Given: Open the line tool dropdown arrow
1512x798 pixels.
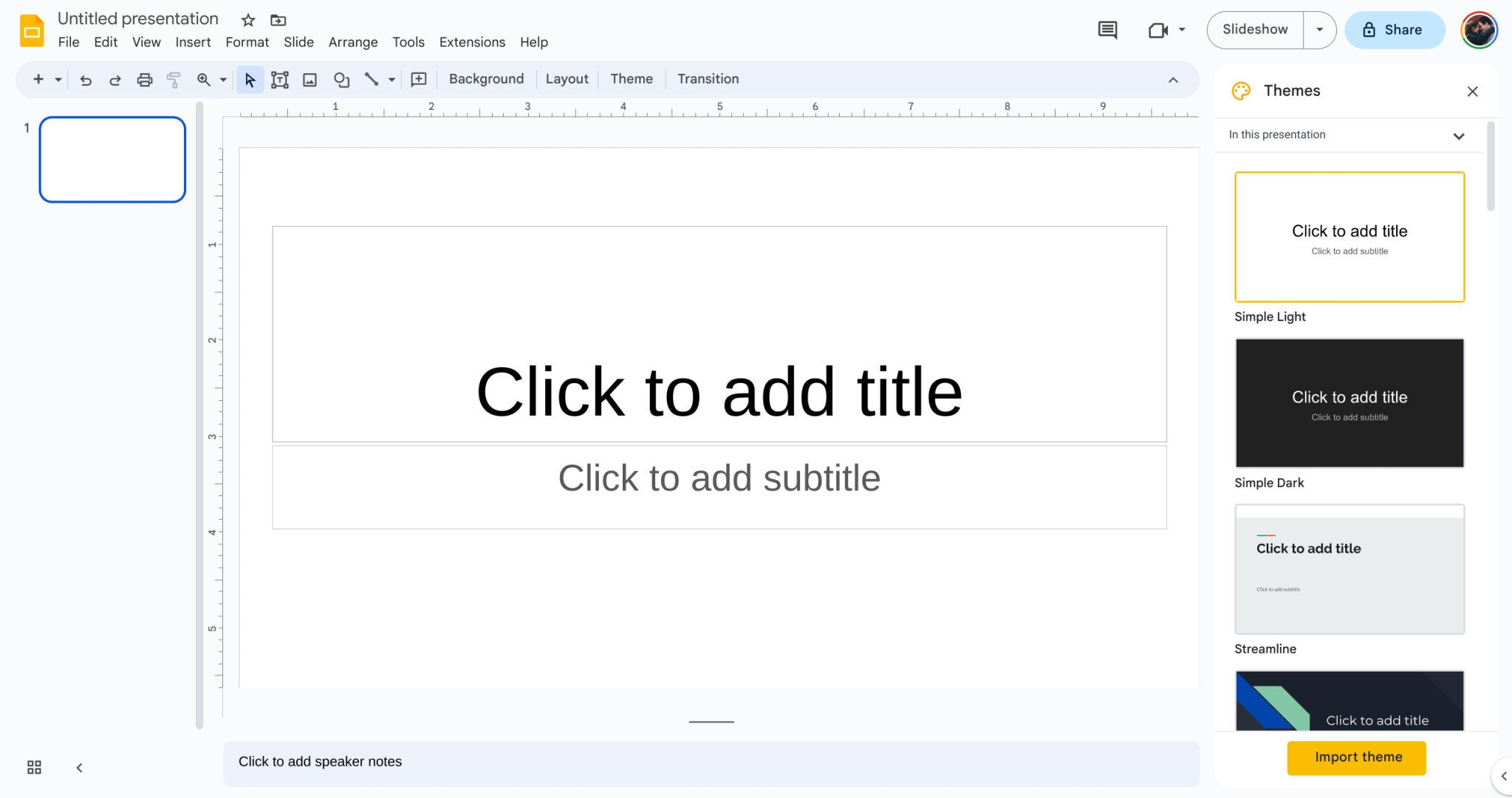Looking at the screenshot, I should pyautogui.click(x=391, y=80).
